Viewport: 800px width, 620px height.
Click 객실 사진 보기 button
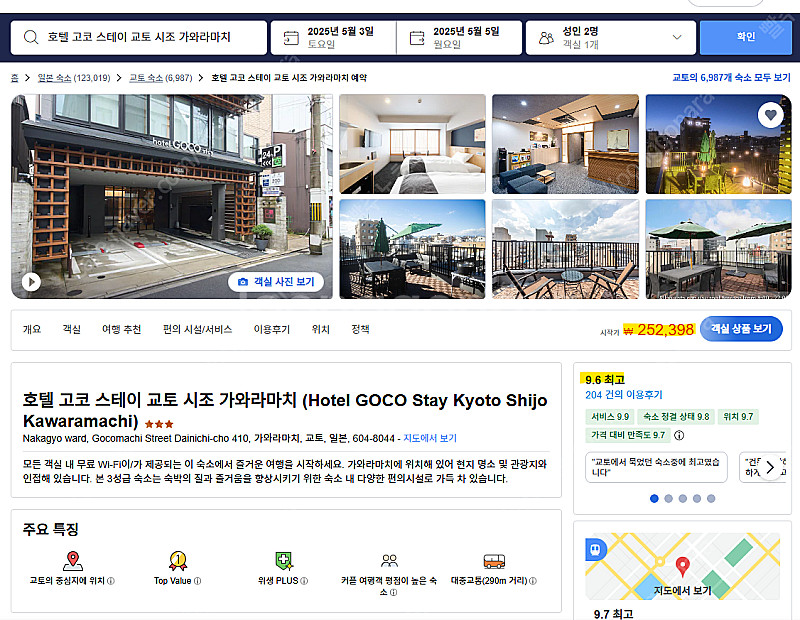276,282
